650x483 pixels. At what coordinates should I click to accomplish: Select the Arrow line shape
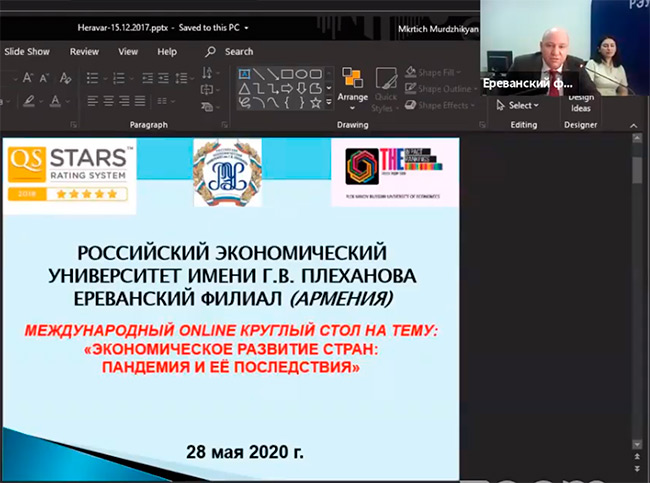click(273, 74)
